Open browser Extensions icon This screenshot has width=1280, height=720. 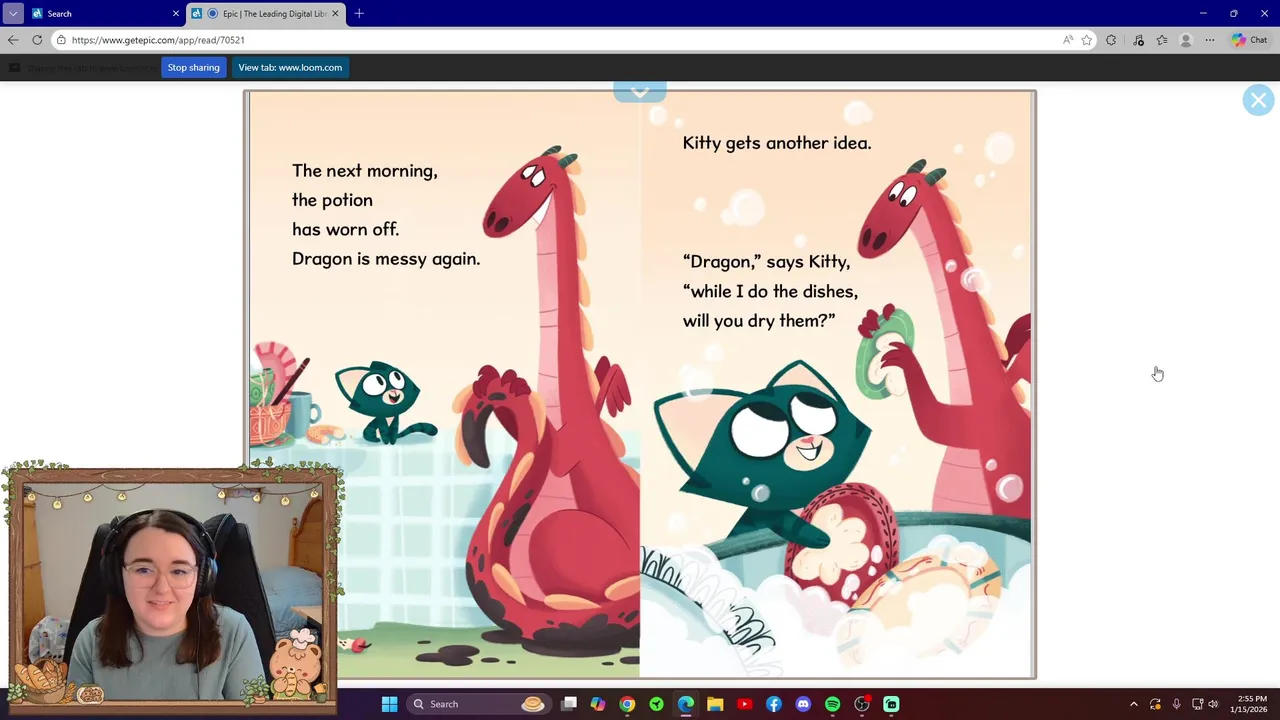click(1111, 40)
